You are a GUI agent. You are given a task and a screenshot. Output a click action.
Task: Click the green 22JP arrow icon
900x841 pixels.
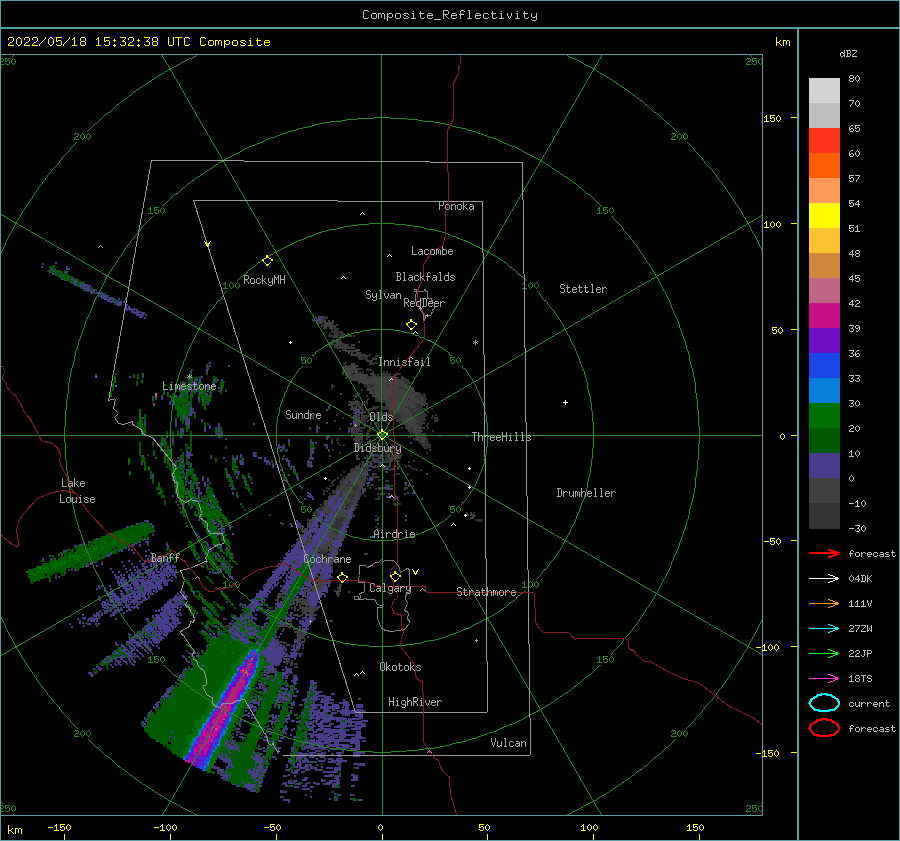824,653
